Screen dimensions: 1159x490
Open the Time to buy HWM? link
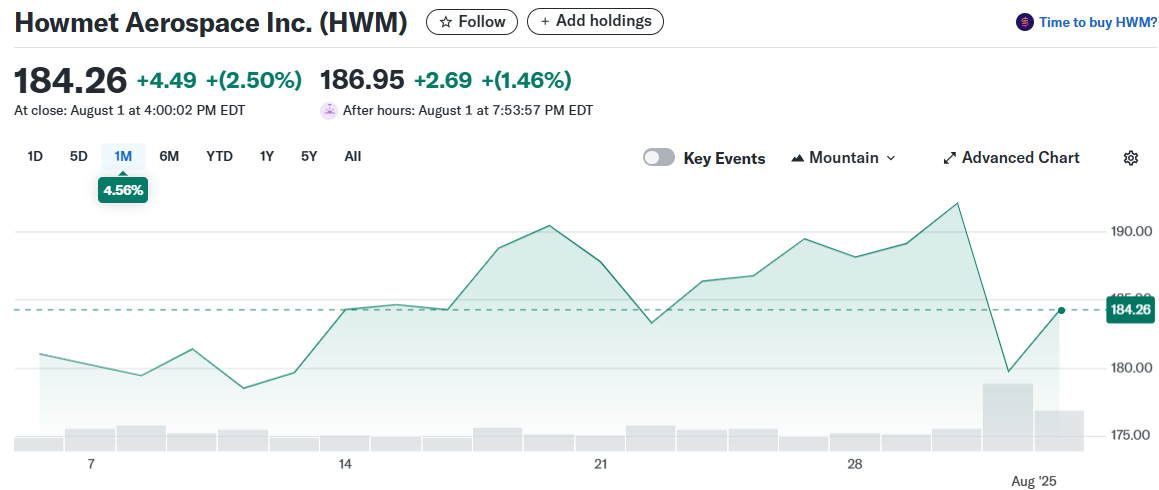pos(1098,22)
